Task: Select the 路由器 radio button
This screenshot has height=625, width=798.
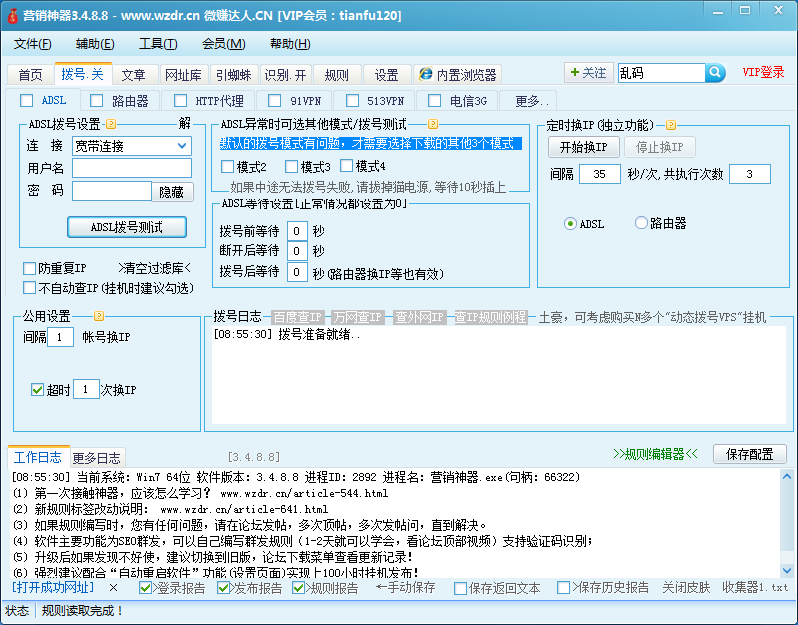Action: (x=642, y=224)
